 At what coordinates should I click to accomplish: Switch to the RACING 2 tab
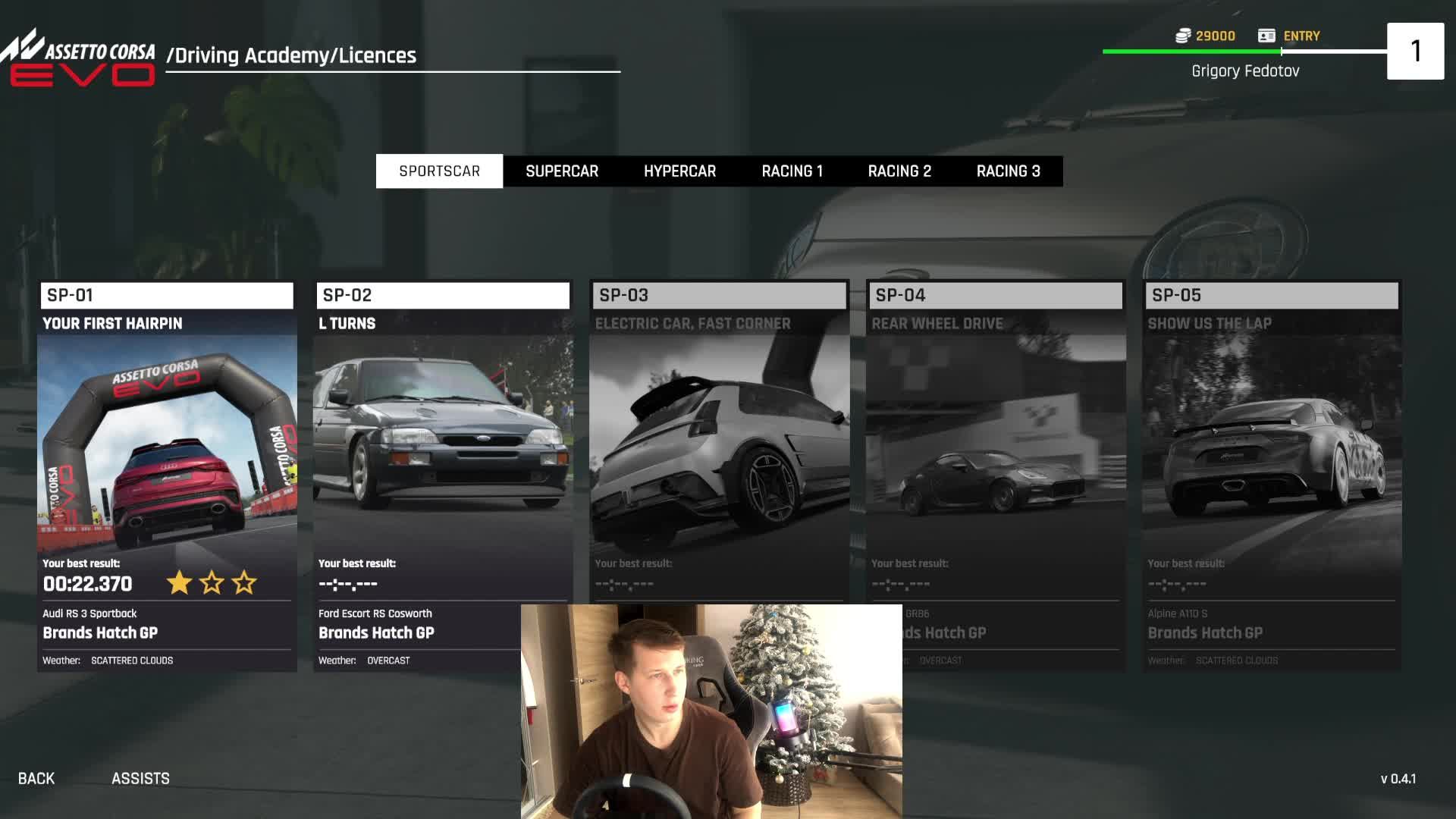tap(899, 171)
